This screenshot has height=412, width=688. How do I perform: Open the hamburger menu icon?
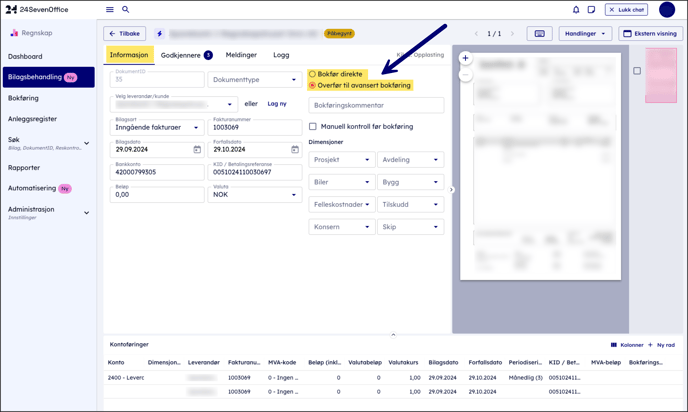(x=110, y=10)
